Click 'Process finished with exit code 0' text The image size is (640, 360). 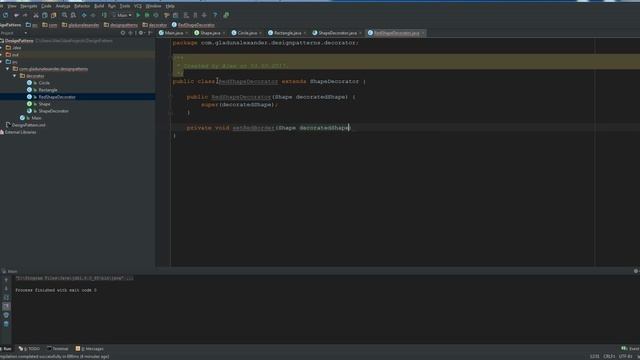(x=56, y=290)
